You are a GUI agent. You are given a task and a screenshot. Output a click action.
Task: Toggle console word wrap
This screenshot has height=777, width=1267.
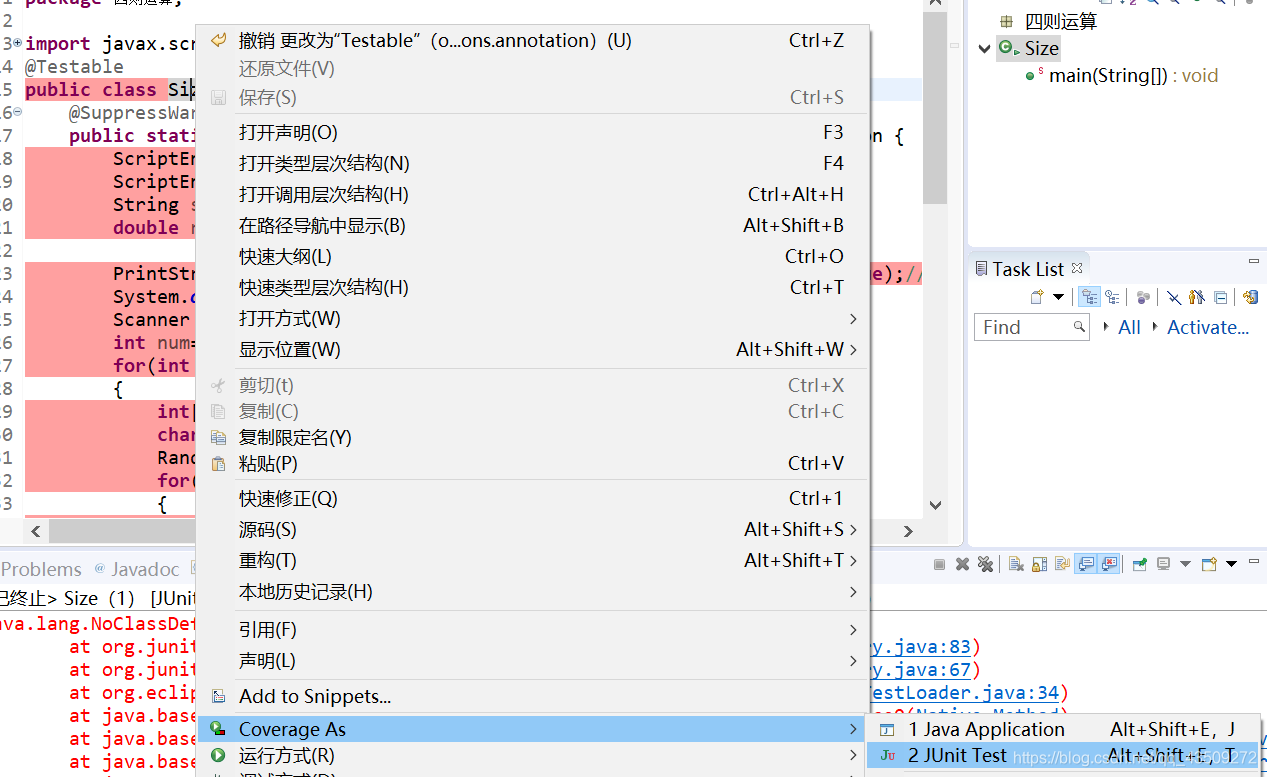click(1062, 564)
